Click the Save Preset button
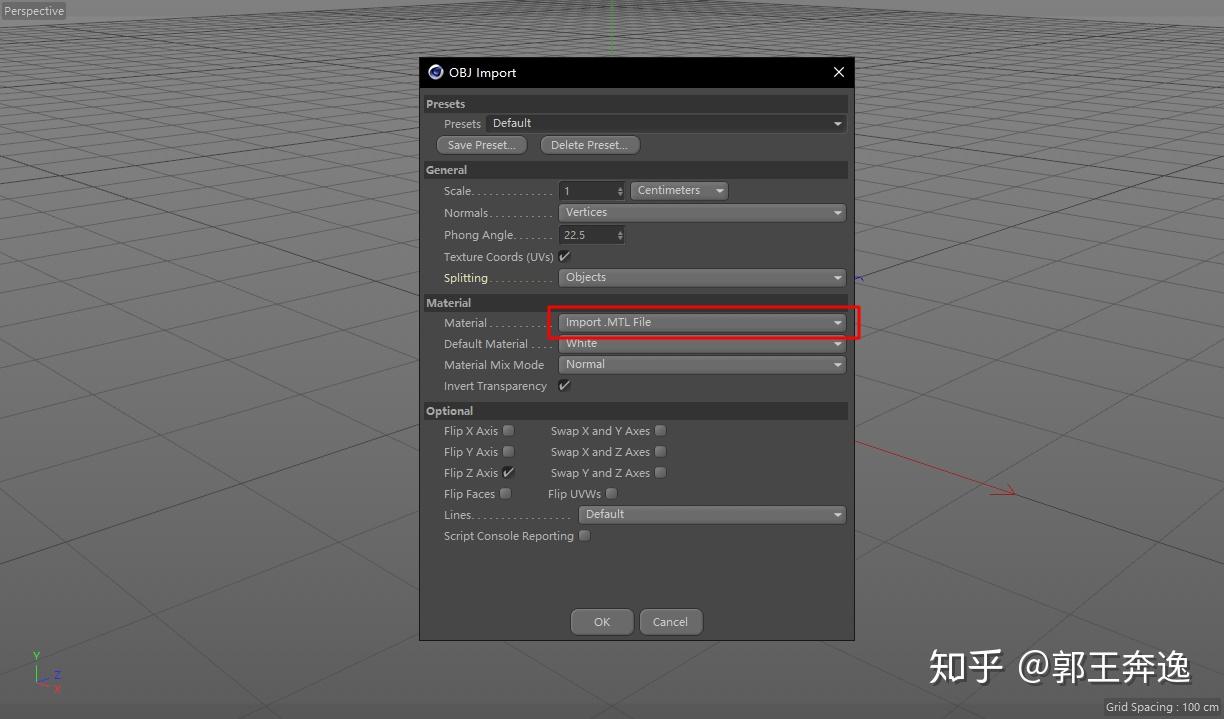The width and height of the screenshot is (1224, 719). tap(481, 144)
